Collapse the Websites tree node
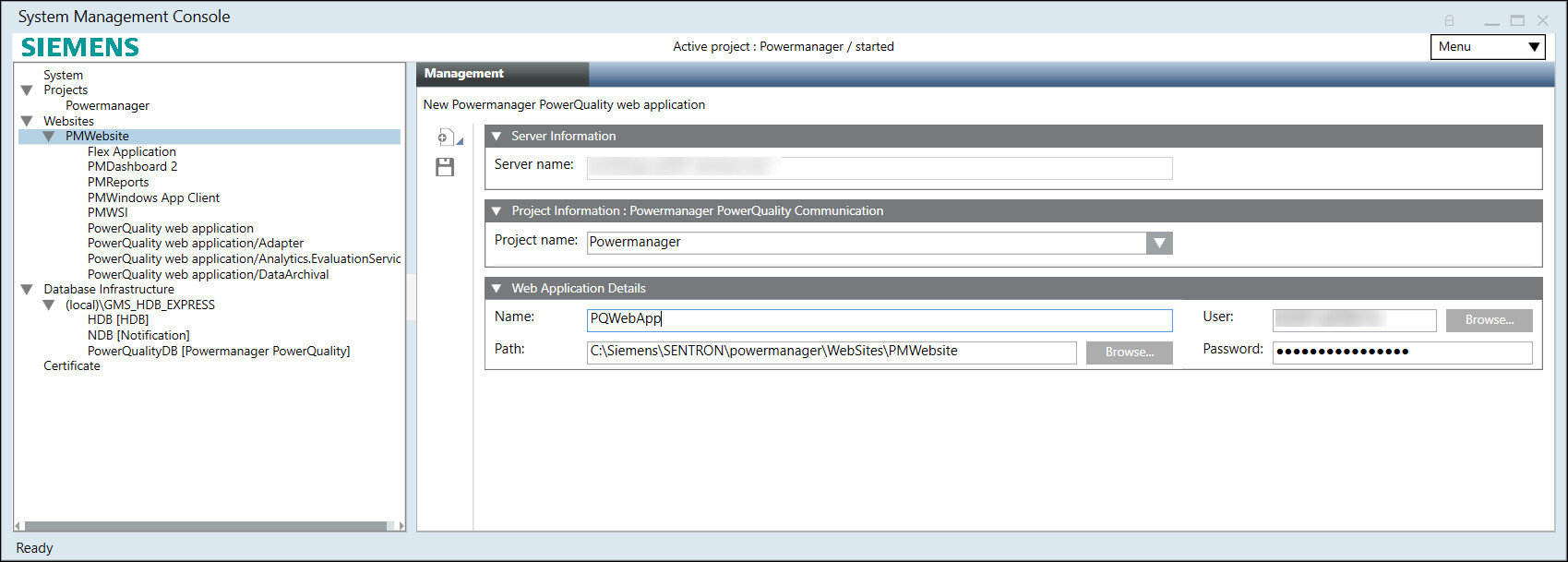 (x=27, y=121)
